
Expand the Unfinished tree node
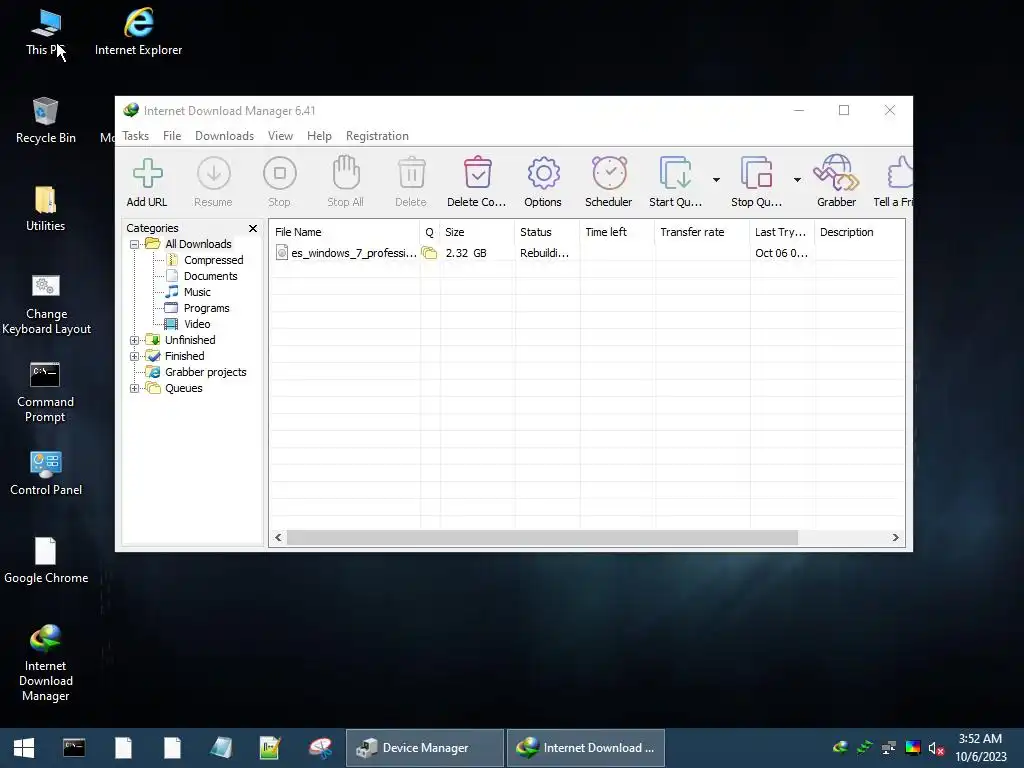[x=135, y=340]
